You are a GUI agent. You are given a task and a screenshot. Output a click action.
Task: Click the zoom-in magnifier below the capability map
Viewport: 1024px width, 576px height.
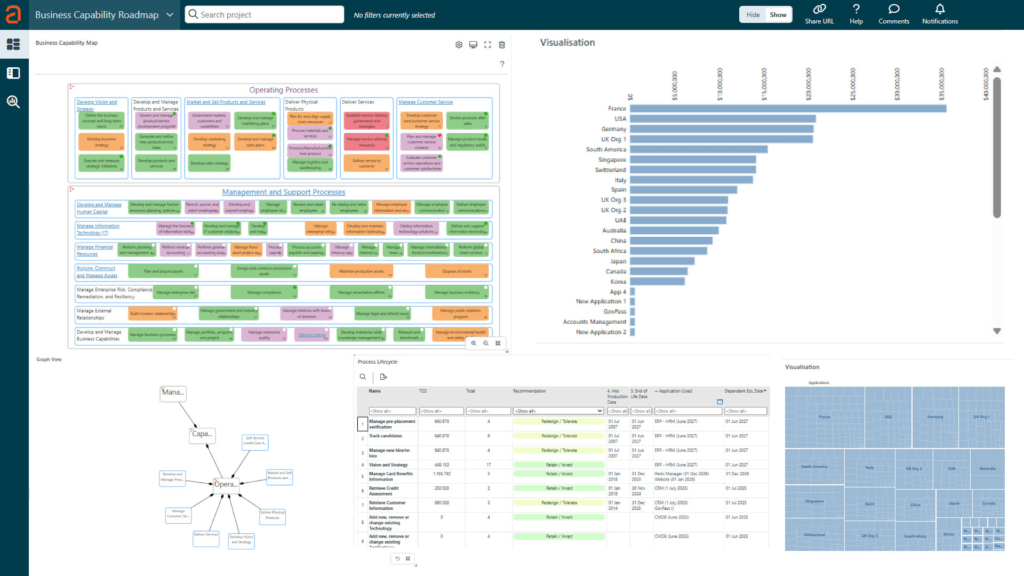click(x=472, y=342)
